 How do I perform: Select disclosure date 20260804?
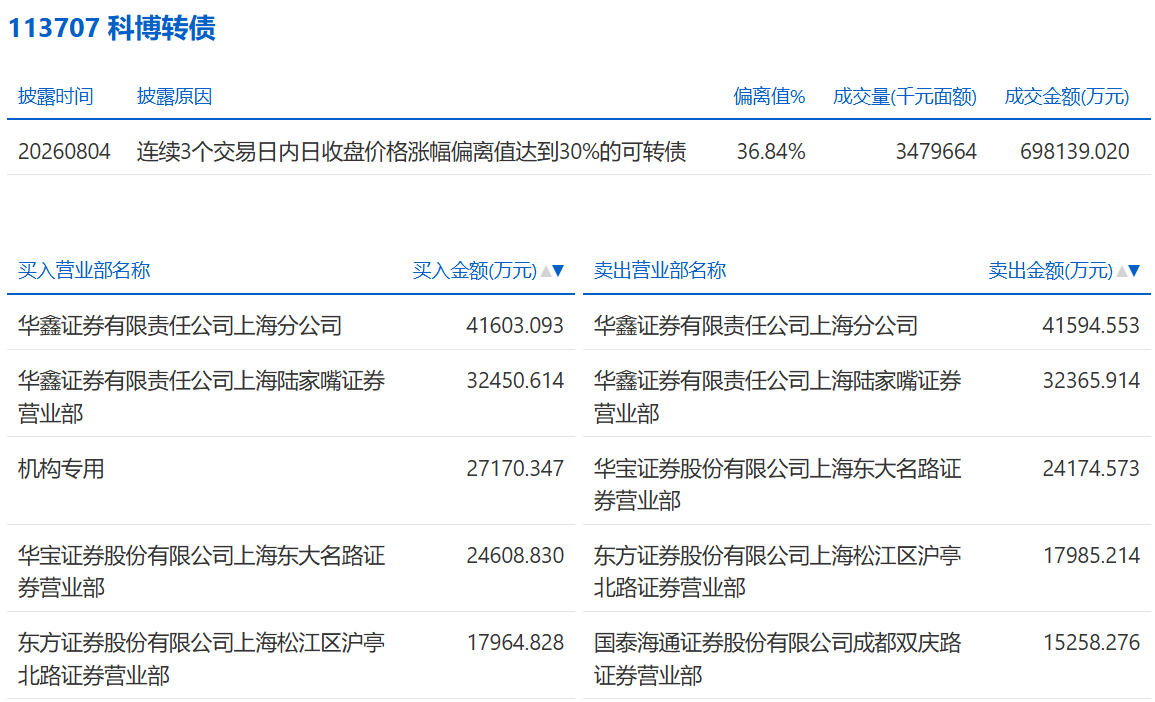[64, 152]
